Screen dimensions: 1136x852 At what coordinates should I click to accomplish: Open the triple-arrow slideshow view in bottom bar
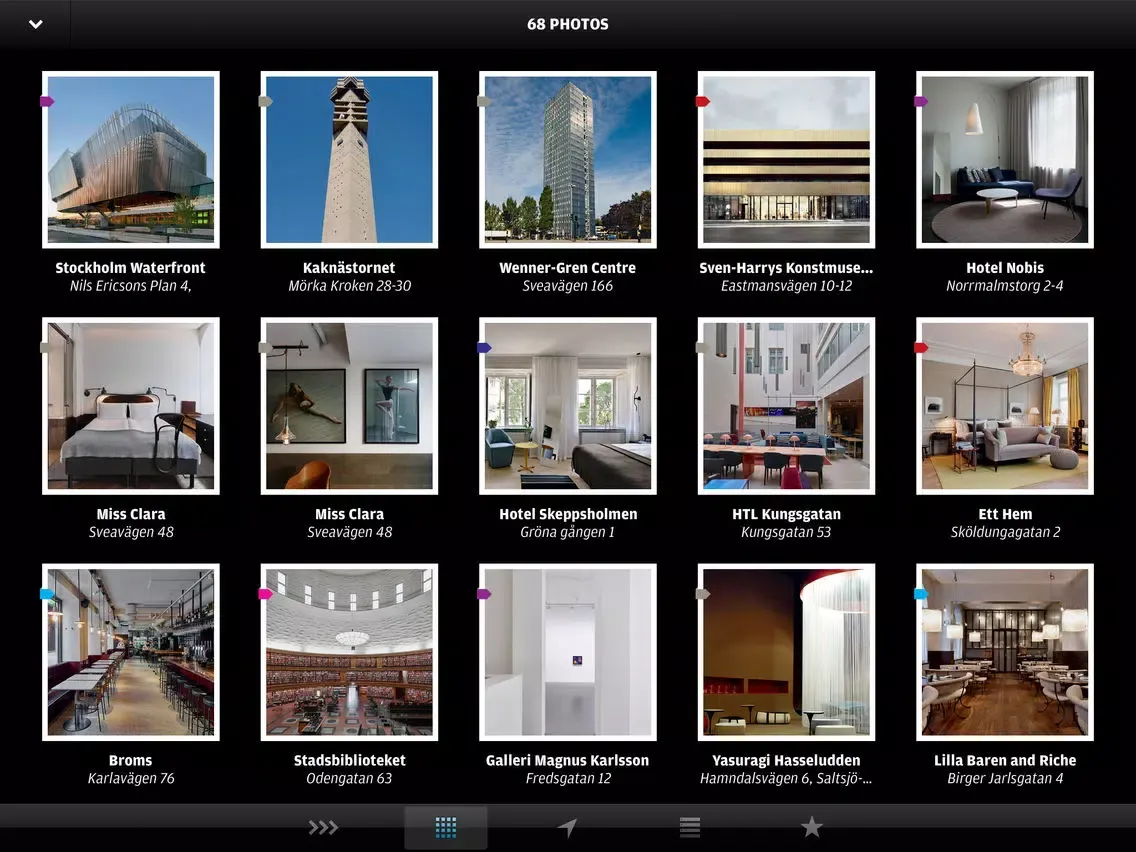point(323,827)
